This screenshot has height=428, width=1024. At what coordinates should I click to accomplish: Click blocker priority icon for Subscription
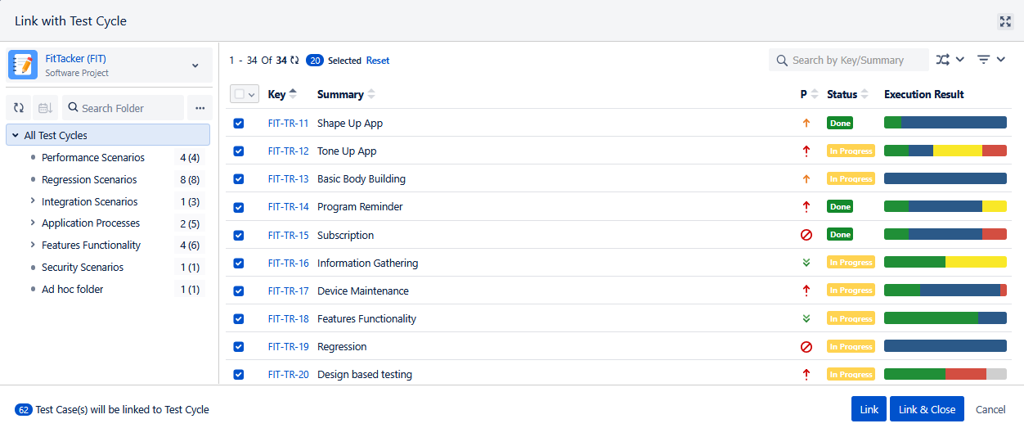point(806,235)
